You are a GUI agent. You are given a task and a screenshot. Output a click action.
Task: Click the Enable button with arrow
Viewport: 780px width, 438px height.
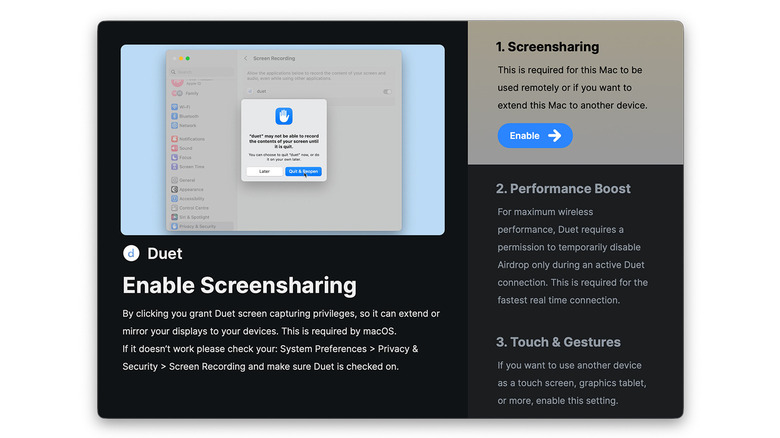535,135
